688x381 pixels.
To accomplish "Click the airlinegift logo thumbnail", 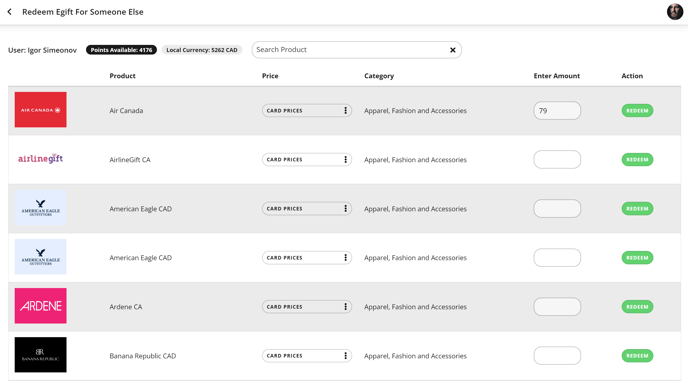I will 40,159.
